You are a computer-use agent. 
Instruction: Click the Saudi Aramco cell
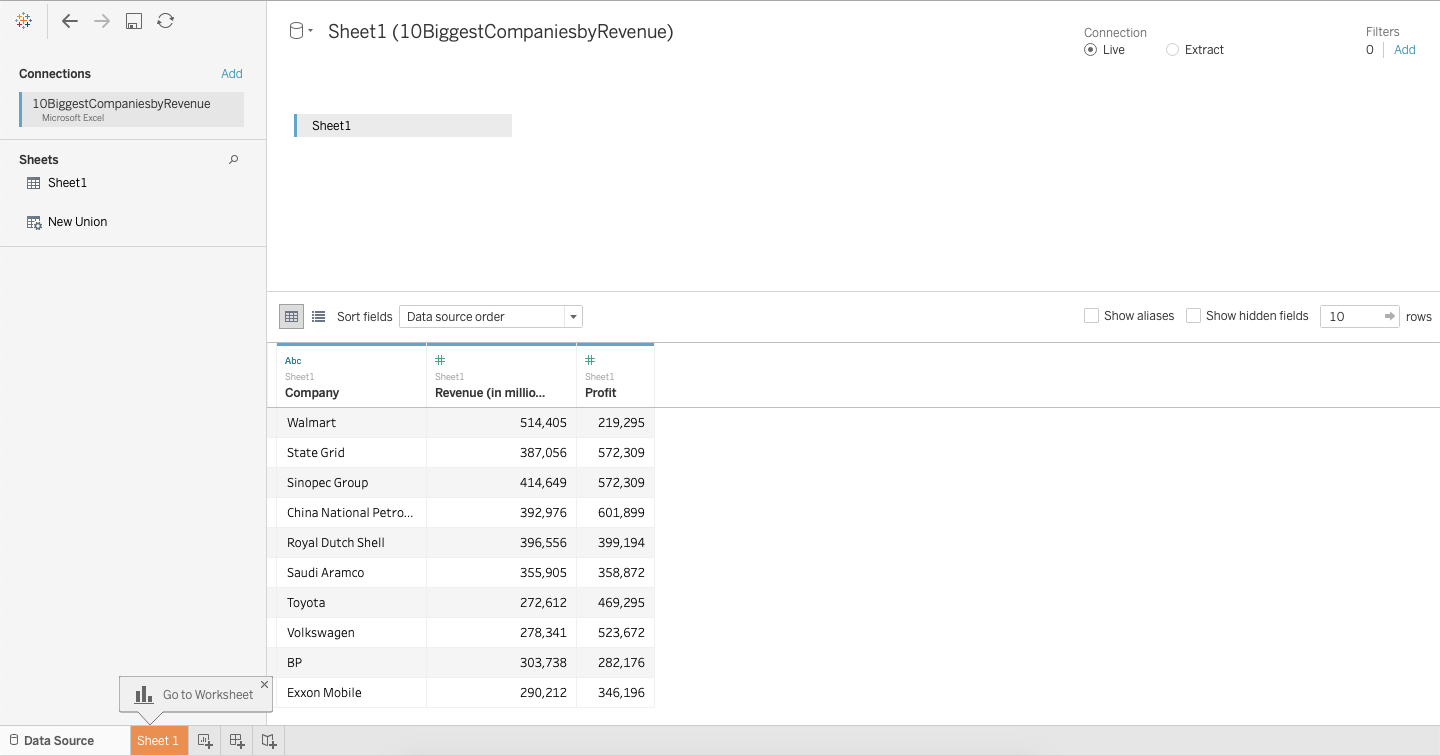click(x=351, y=573)
